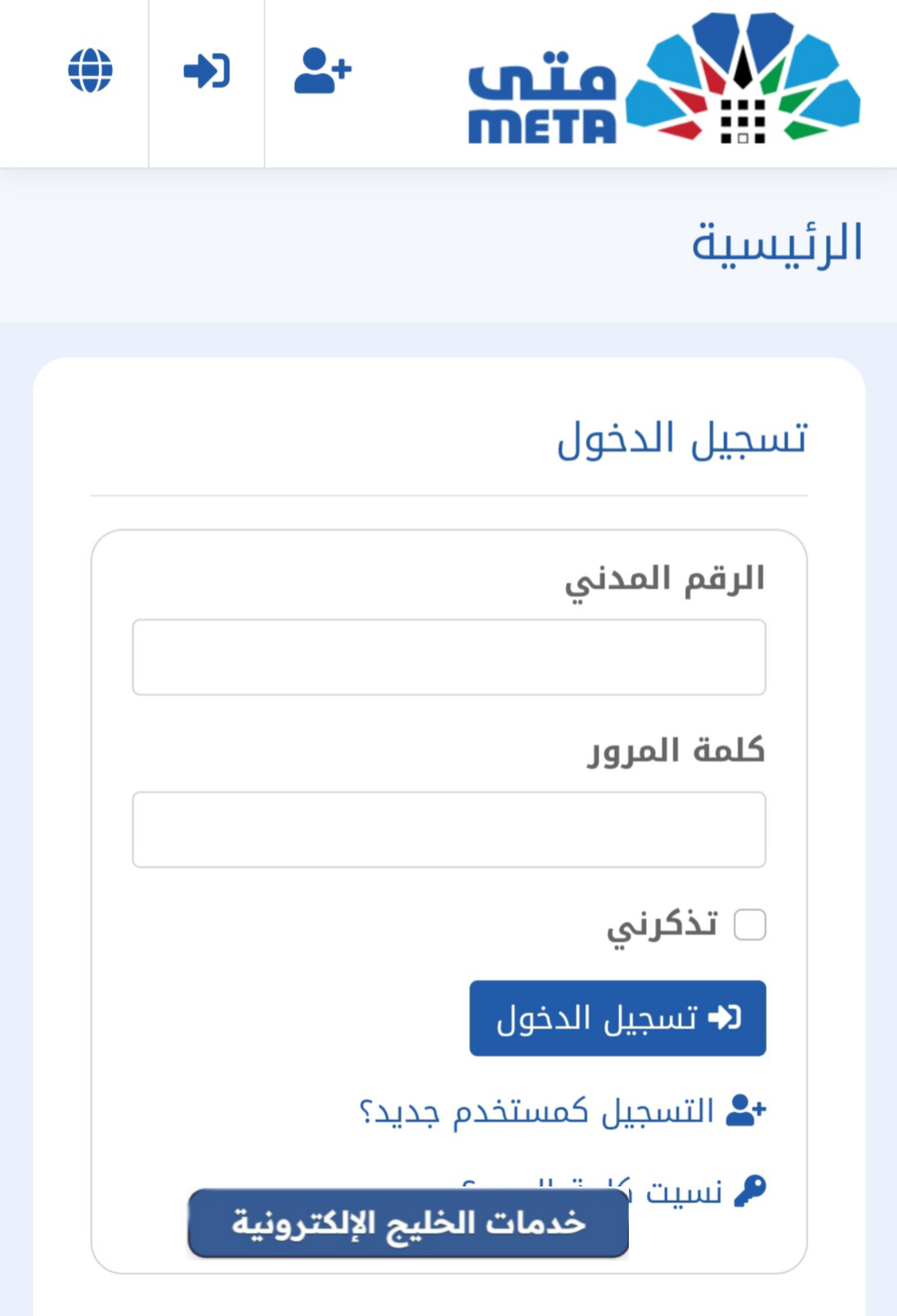Click the الرقم المدني field label
897x1316 pixels.
664,580
